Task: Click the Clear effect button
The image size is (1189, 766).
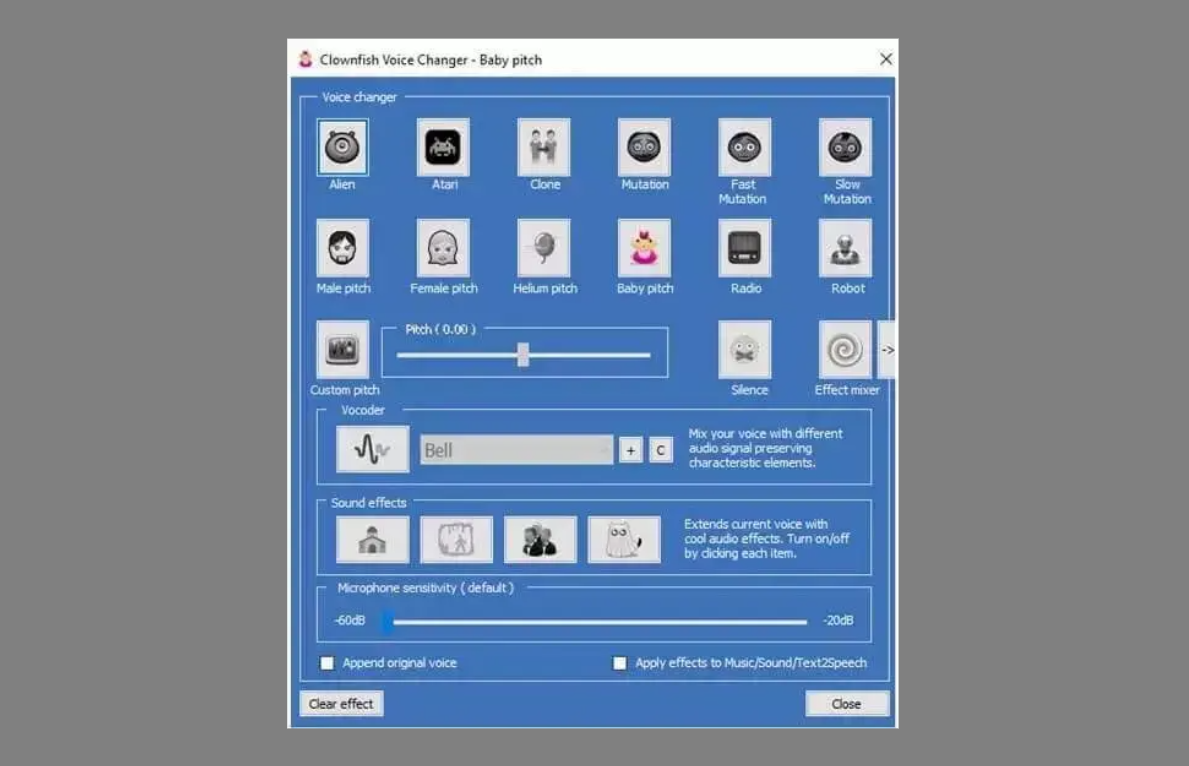Action: coord(341,704)
